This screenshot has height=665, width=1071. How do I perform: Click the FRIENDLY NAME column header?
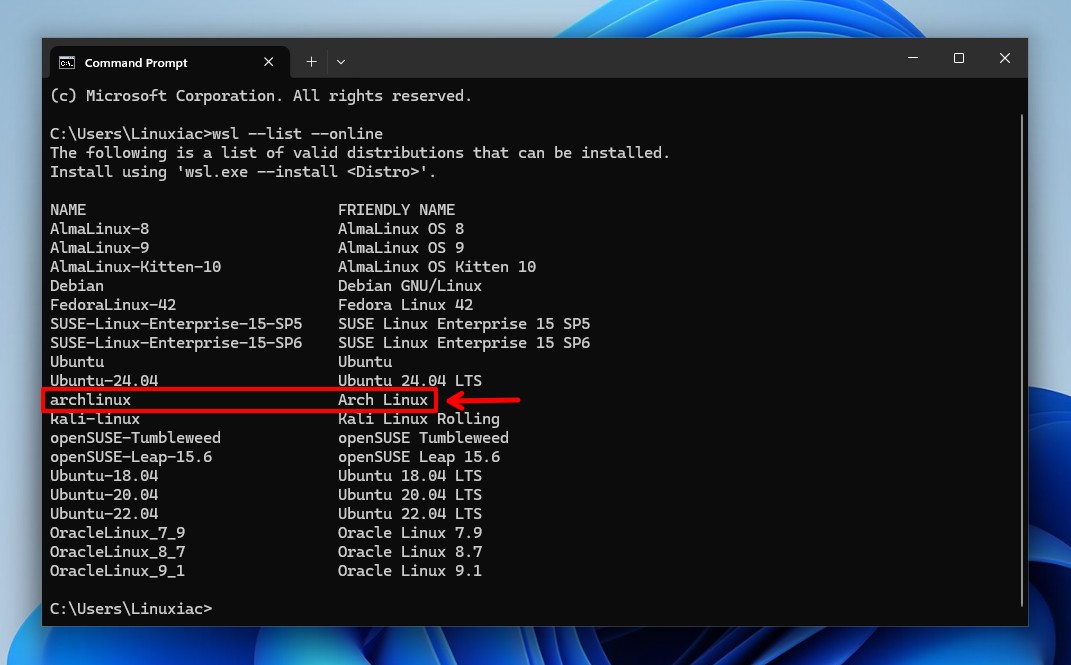tap(396, 210)
